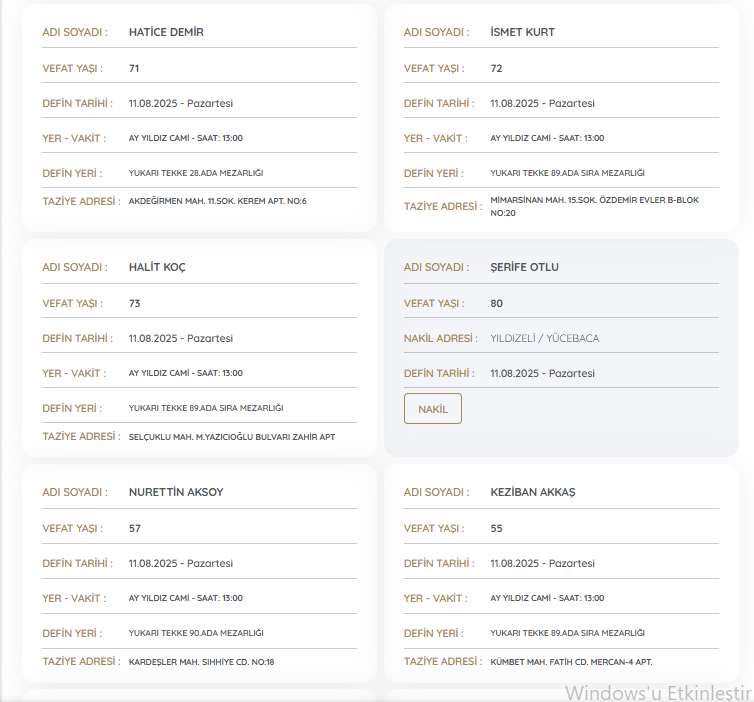Click the Yukarı Tekke 28.Ada Mezarlığı burial place
The height and width of the screenshot is (702, 754).
tap(196, 173)
